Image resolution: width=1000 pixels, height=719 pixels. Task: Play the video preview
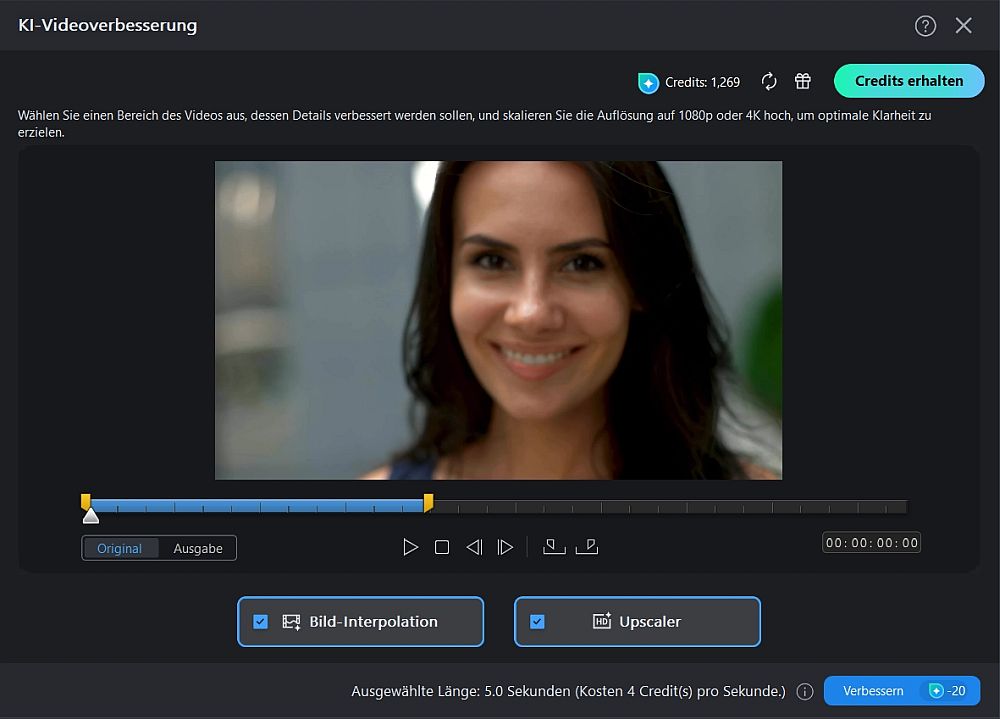[x=410, y=547]
